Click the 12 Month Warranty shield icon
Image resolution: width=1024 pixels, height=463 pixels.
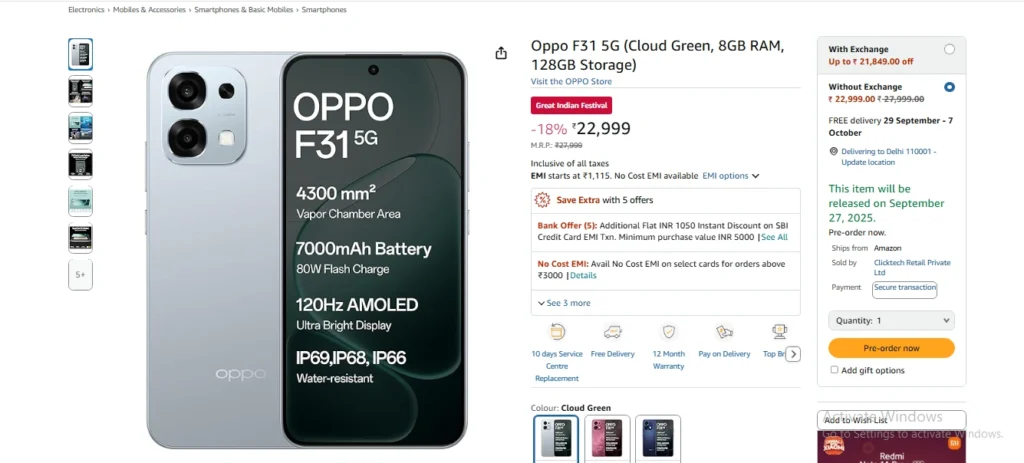[668, 331]
